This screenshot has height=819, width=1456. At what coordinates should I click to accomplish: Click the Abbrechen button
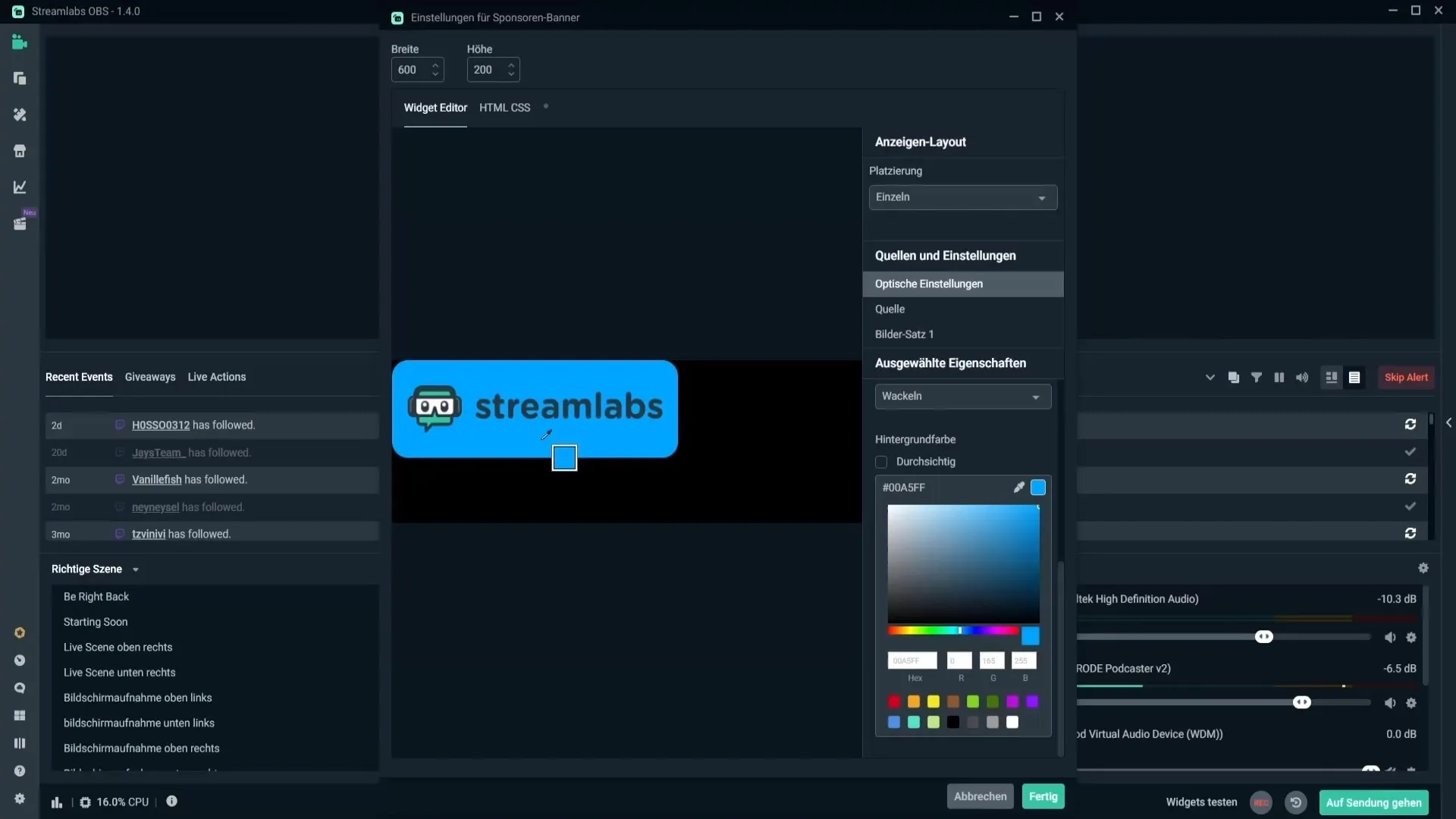[x=981, y=796]
